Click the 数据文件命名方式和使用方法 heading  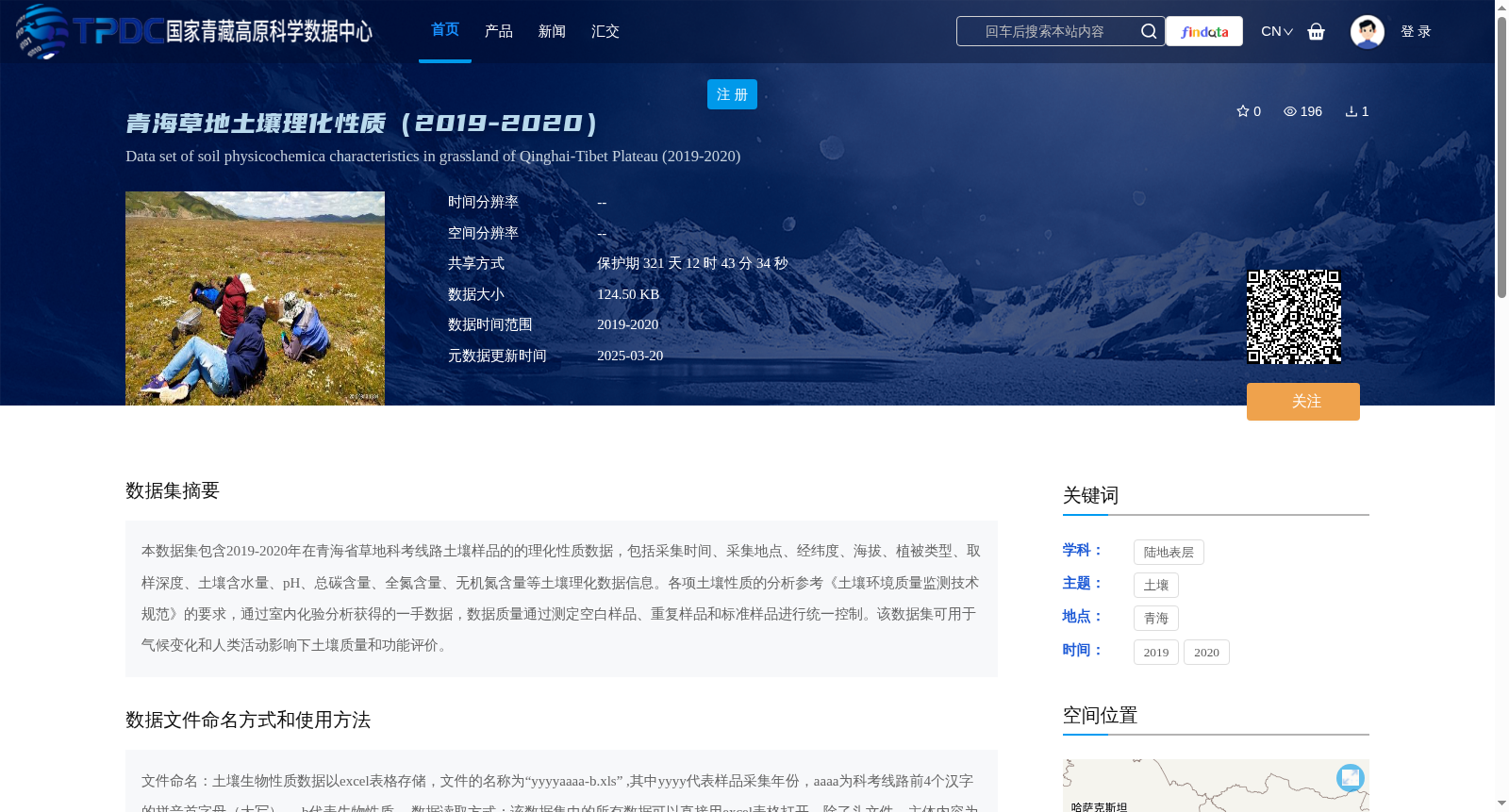(x=248, y=720)
